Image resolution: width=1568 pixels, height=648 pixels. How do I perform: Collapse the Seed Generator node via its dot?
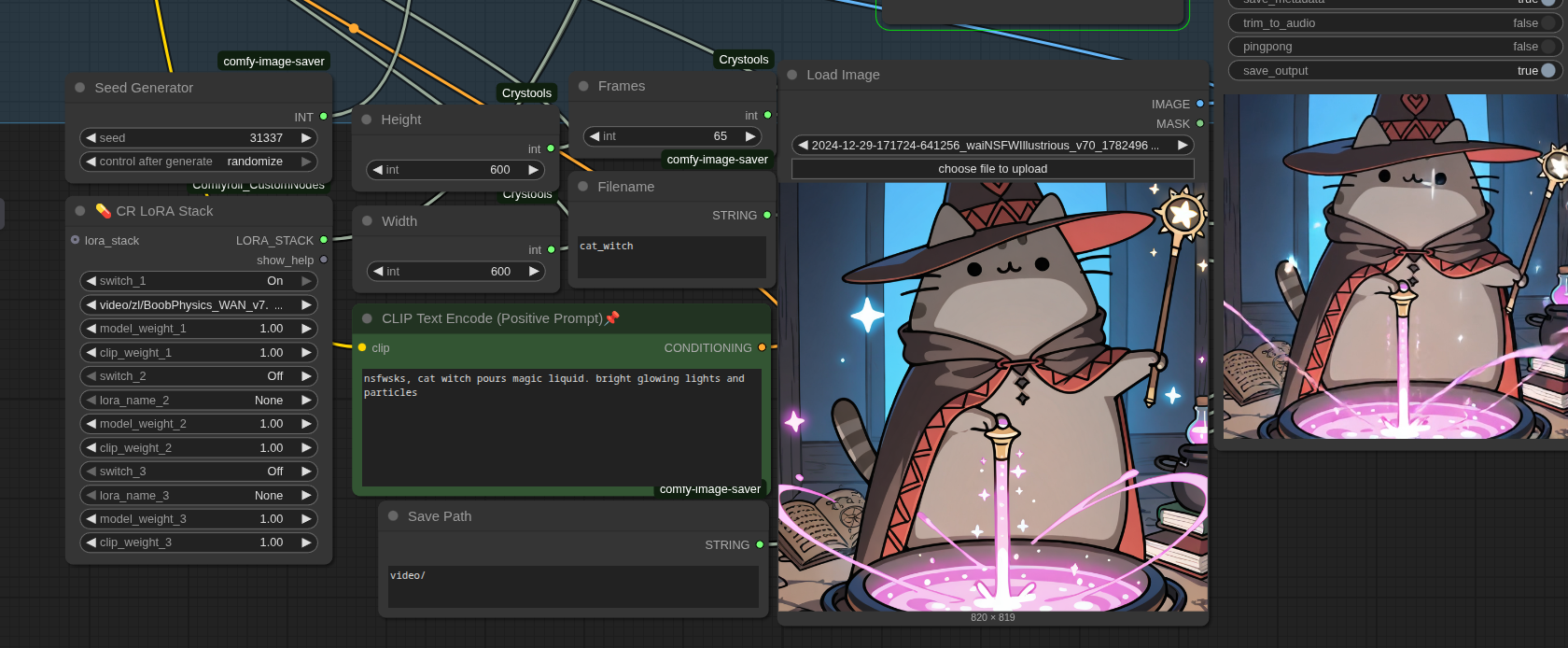tap(80, 88)
